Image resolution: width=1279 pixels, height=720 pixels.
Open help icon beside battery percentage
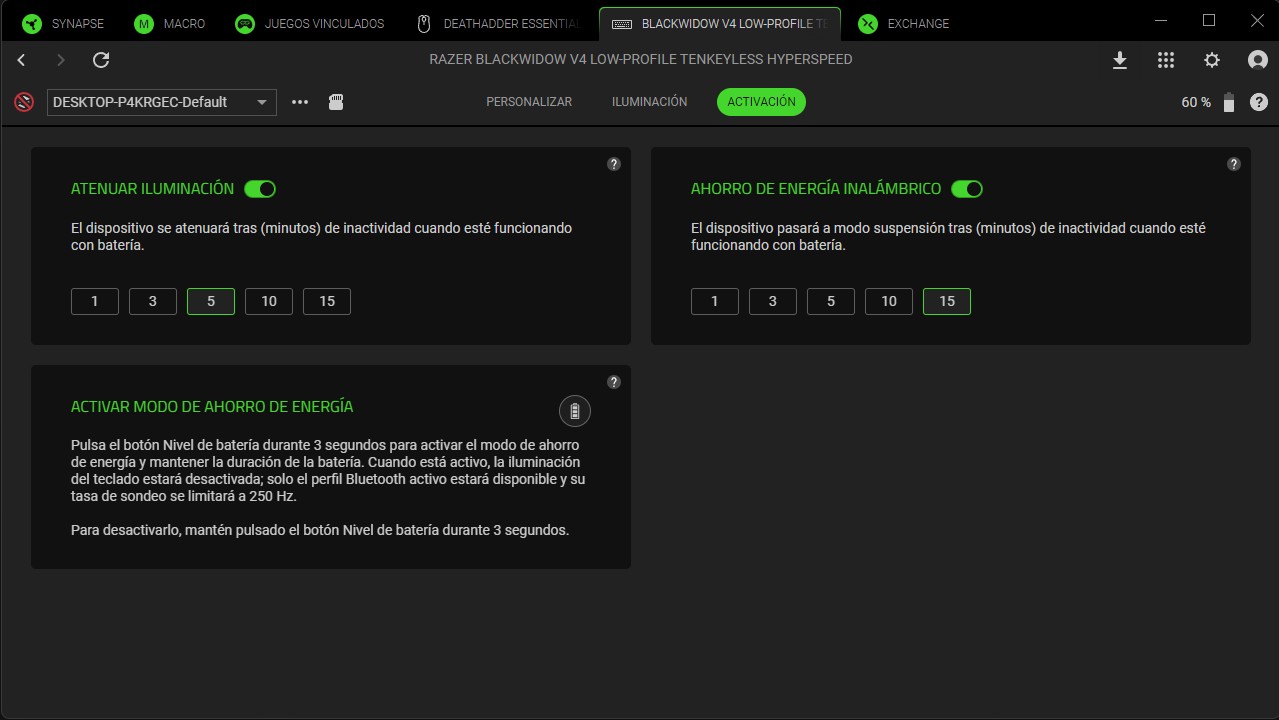click(1259, 102)
